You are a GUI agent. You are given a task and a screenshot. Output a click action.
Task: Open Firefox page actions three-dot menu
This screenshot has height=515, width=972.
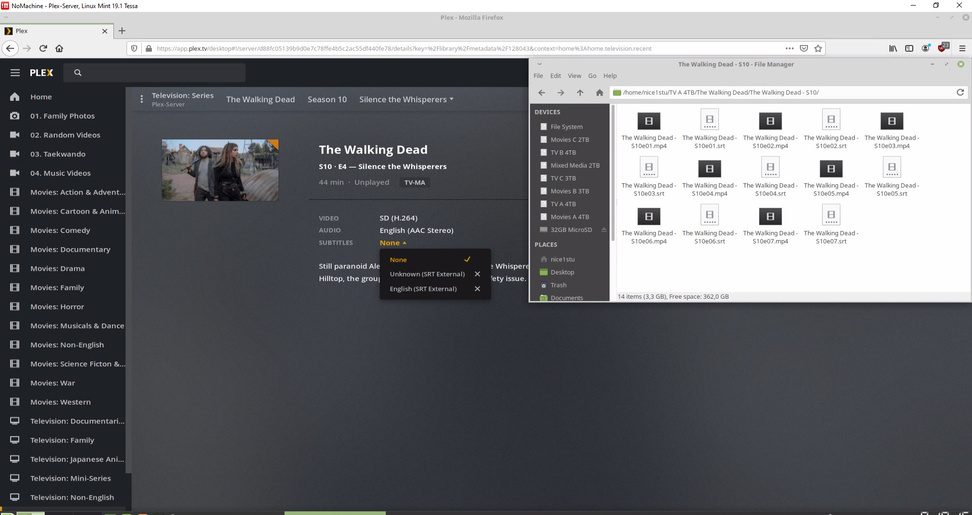(x=789, y=48)
